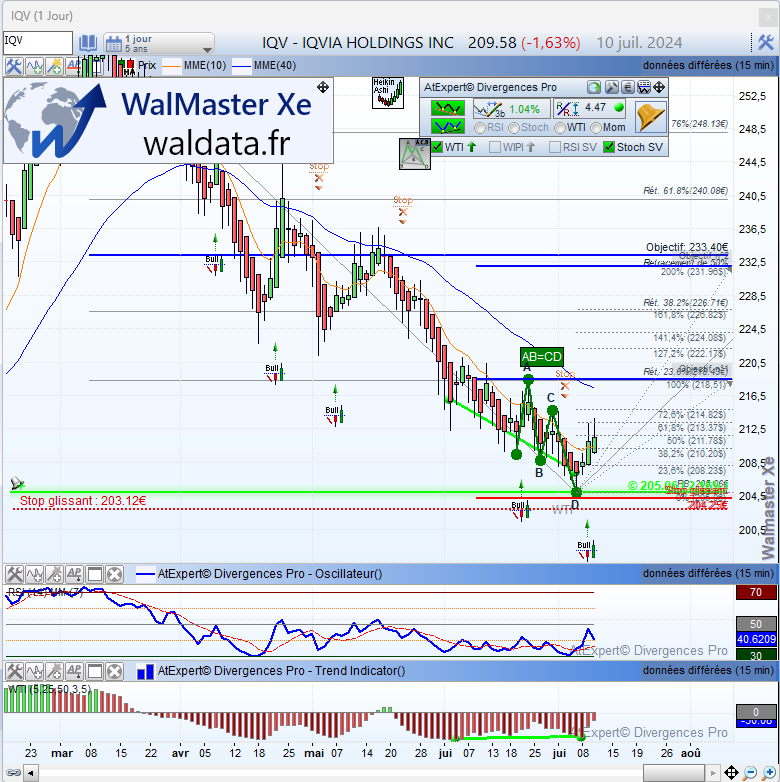Click the W chart display icon in AtExpert panel
Image resolution: width=780 pixels, height=782 pixels.
644,88
